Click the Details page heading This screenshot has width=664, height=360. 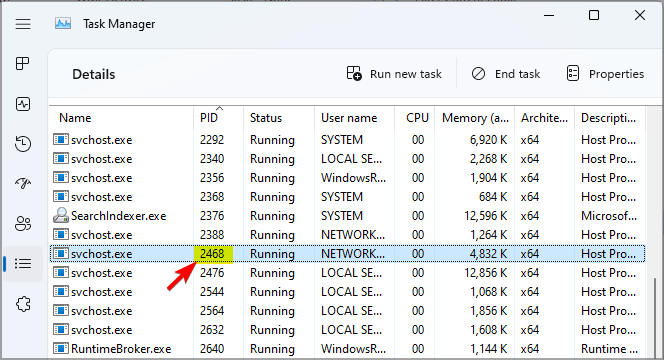[x=94, y=75]
